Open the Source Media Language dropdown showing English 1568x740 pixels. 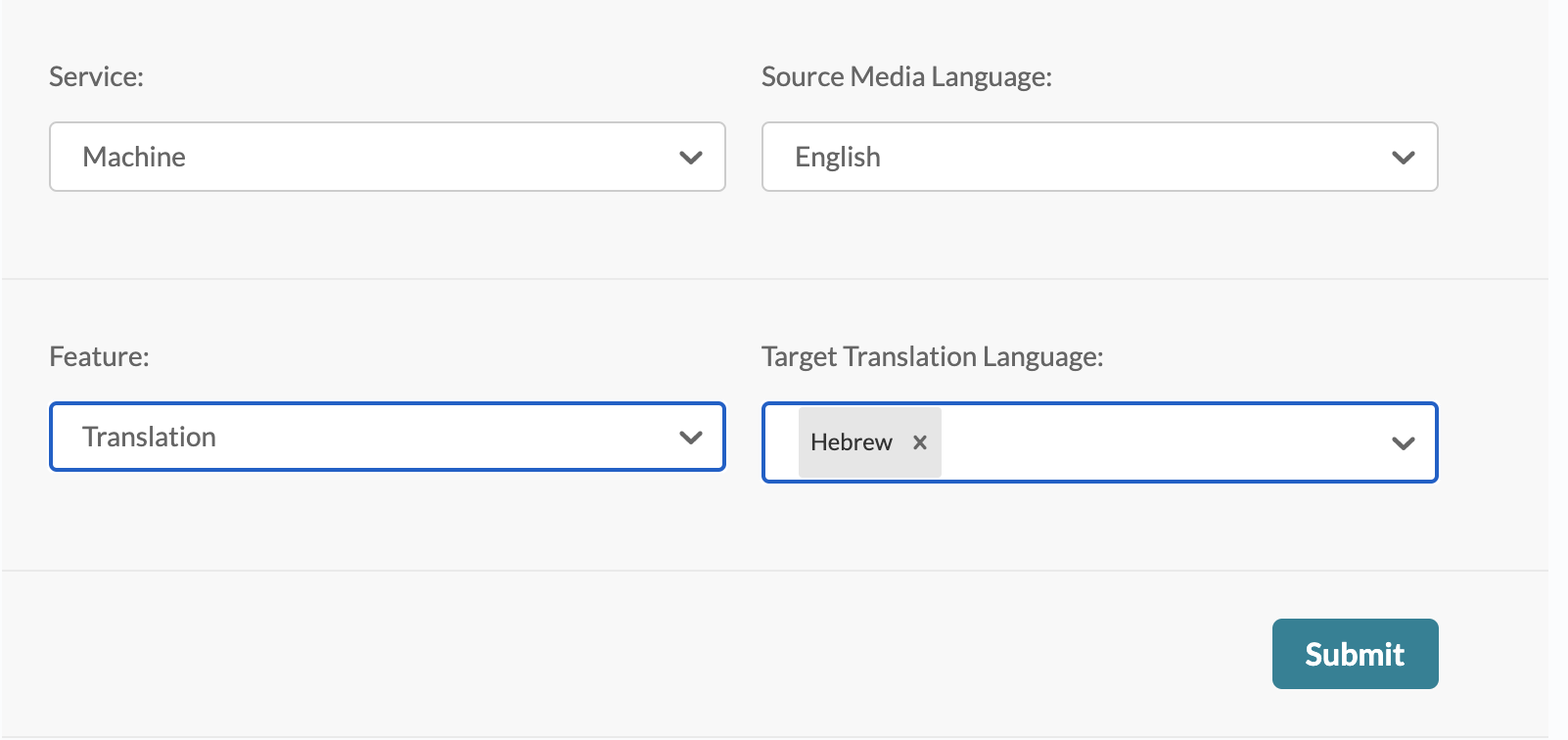click(1099, 157)
